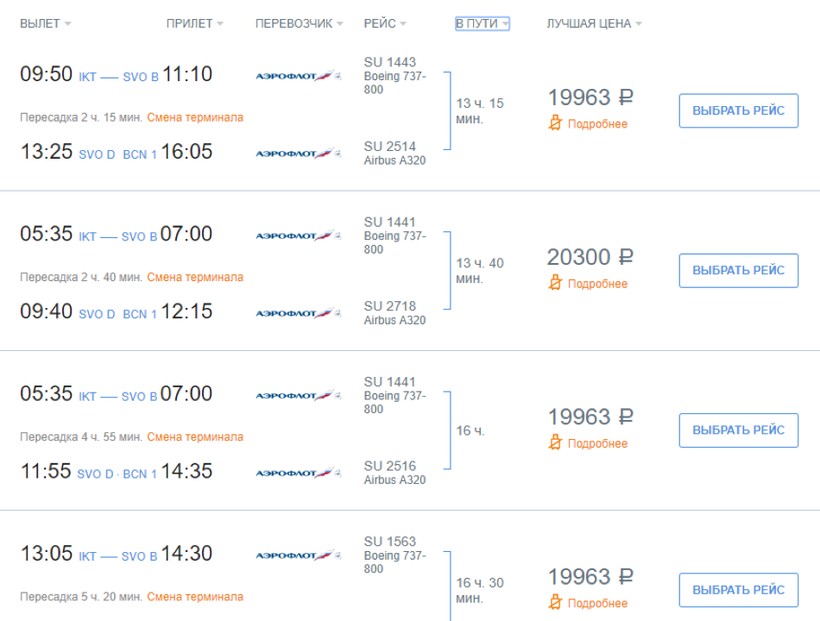Select the 16 ч. flight using ВЫБРАТЬ РЕЙС
The height and width of the screenshot is (621, 820).
pos(738,430)
